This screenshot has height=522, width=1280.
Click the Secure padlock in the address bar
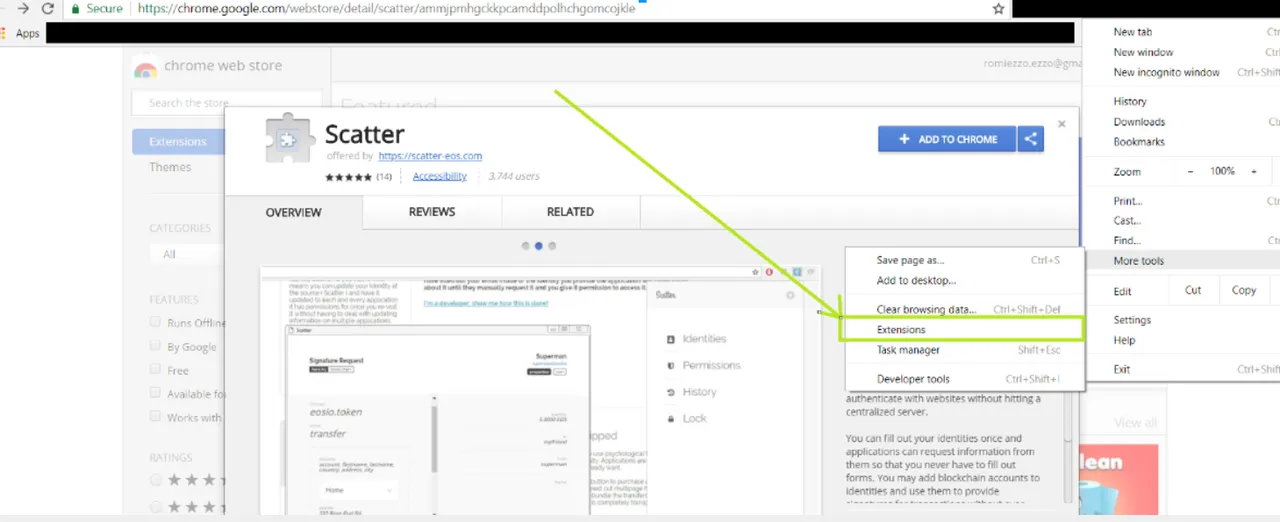click(75, 8)
